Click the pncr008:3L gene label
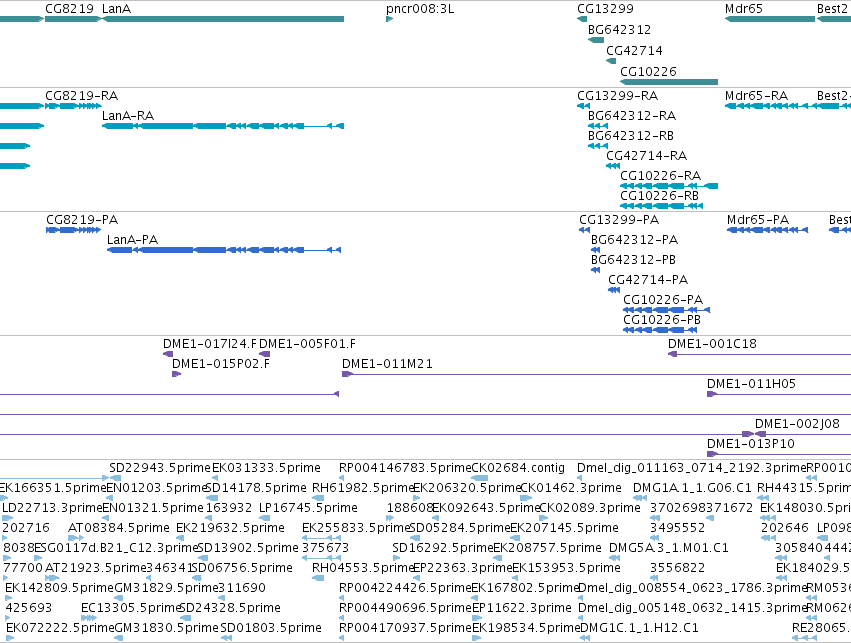 point(420,9)
